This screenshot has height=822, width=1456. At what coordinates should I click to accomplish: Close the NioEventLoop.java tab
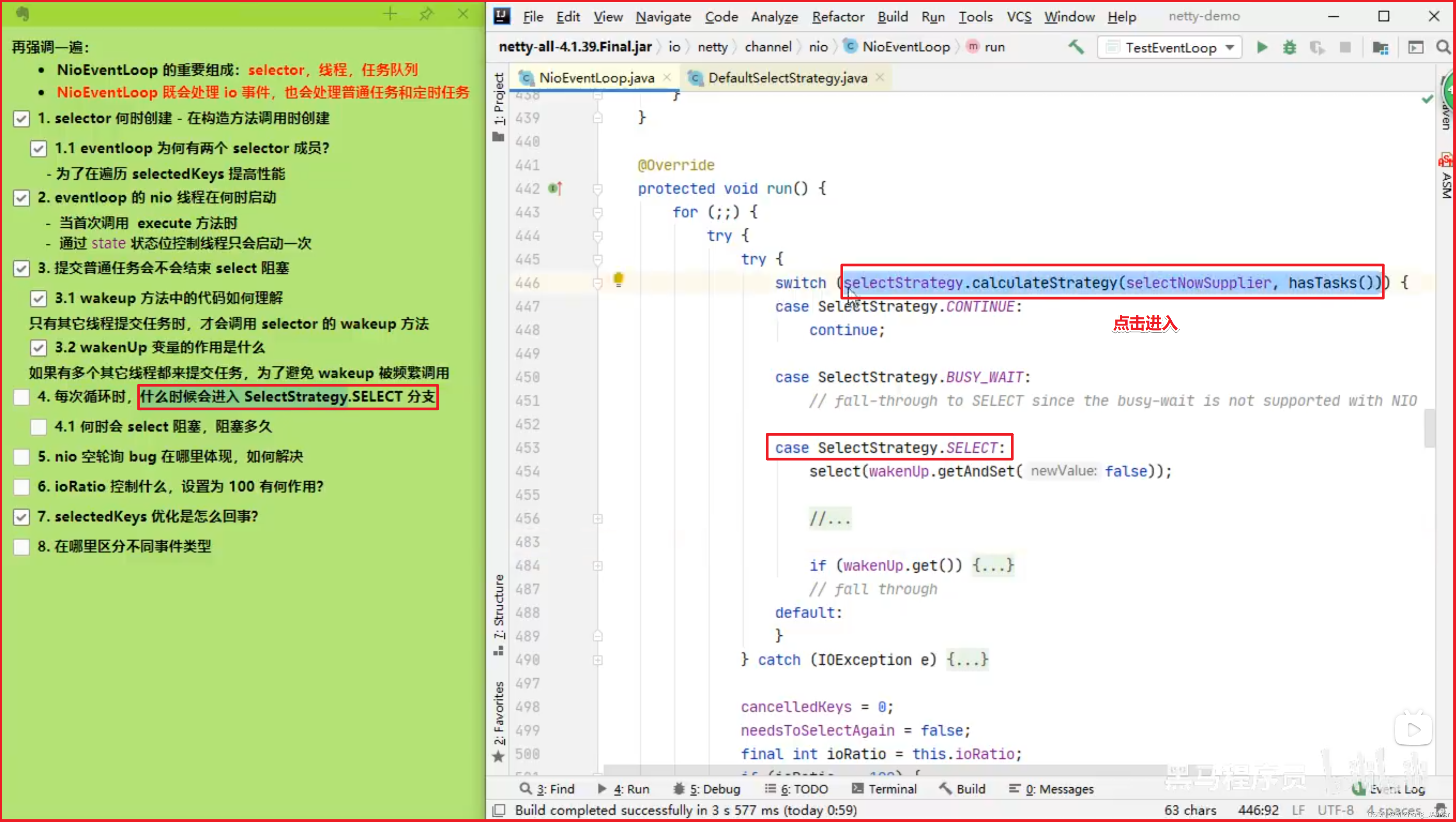click(667, 77)
